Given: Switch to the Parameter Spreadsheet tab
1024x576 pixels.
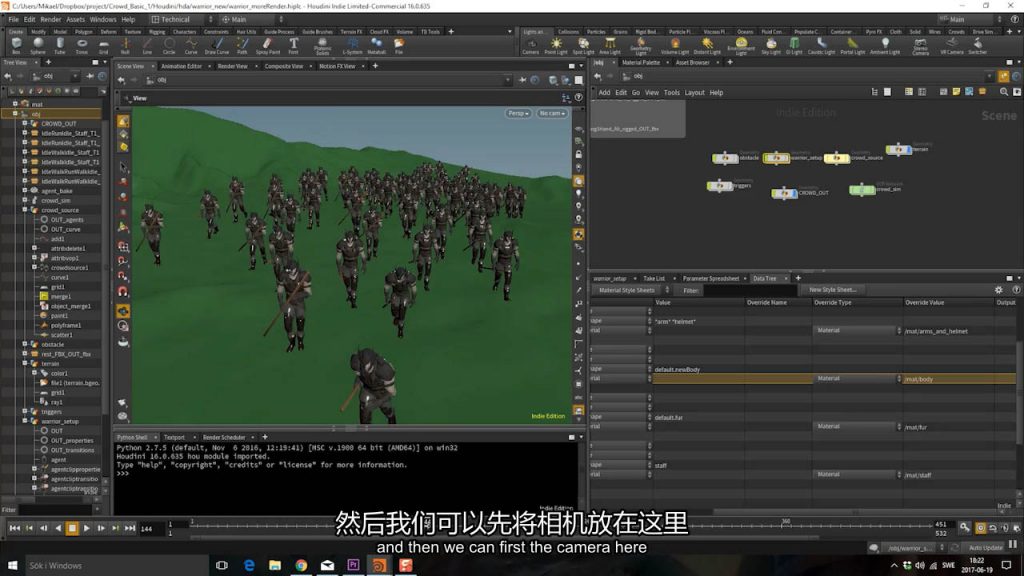Looking at the screenshot, I should tap(711, 278).
